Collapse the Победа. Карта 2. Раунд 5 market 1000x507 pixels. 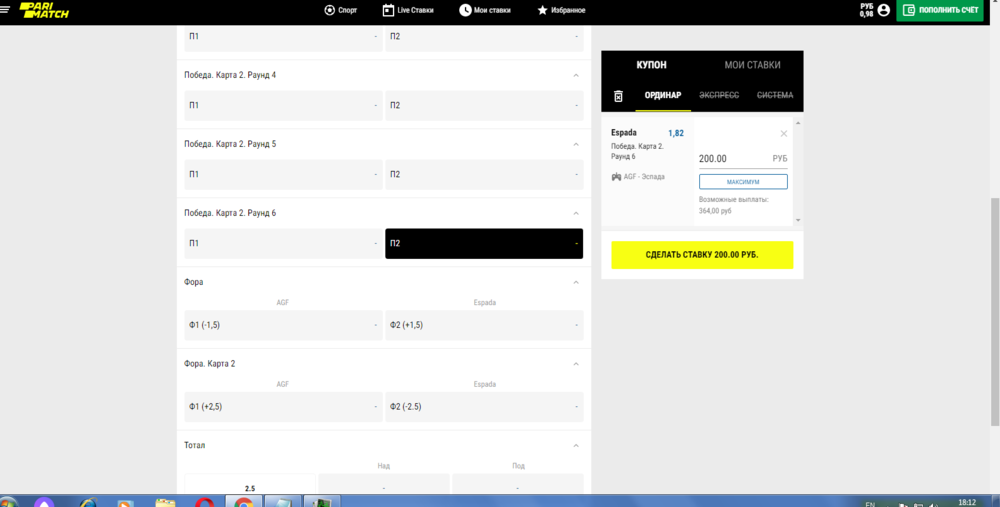click(x=576, y=144)
